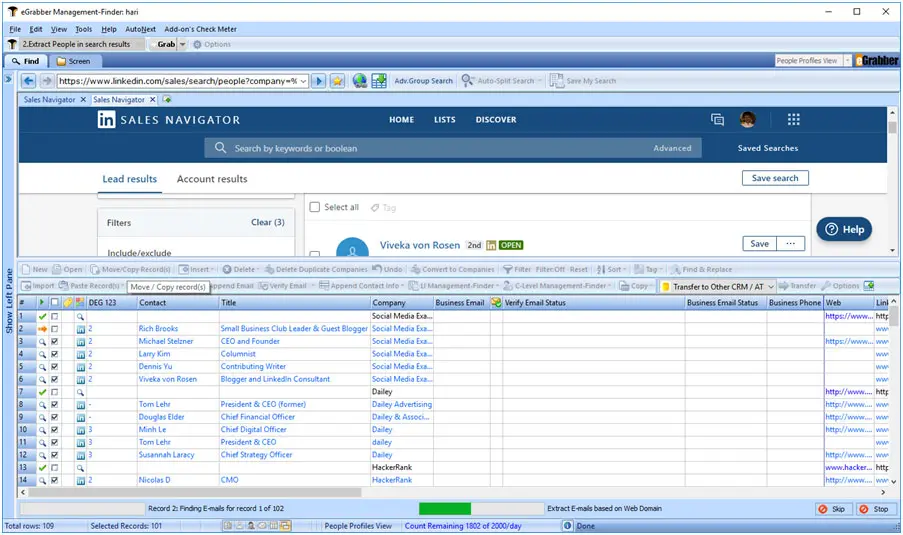Switch to the Screen tab
The width and height of the screenshot is (903, 535).
click(74, 61)
